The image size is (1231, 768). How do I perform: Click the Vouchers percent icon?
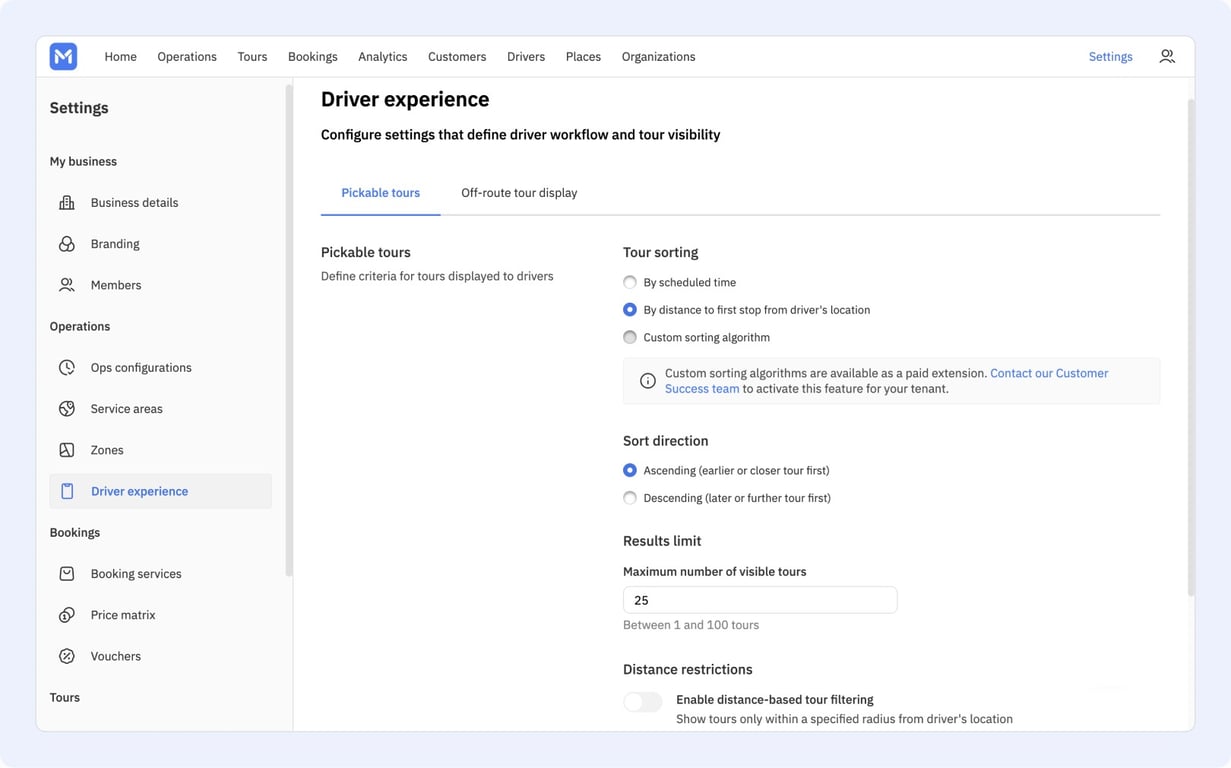[67, 656]
